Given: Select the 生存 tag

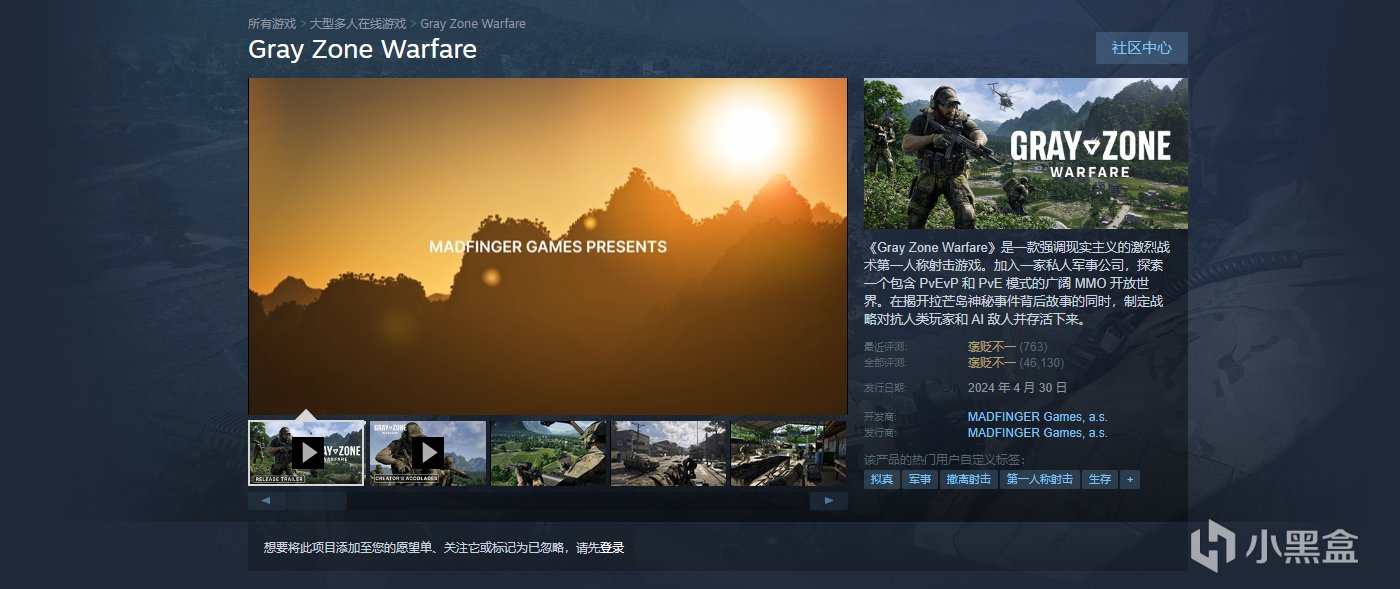Looking at the screenshot, I should pos(1100,480).
